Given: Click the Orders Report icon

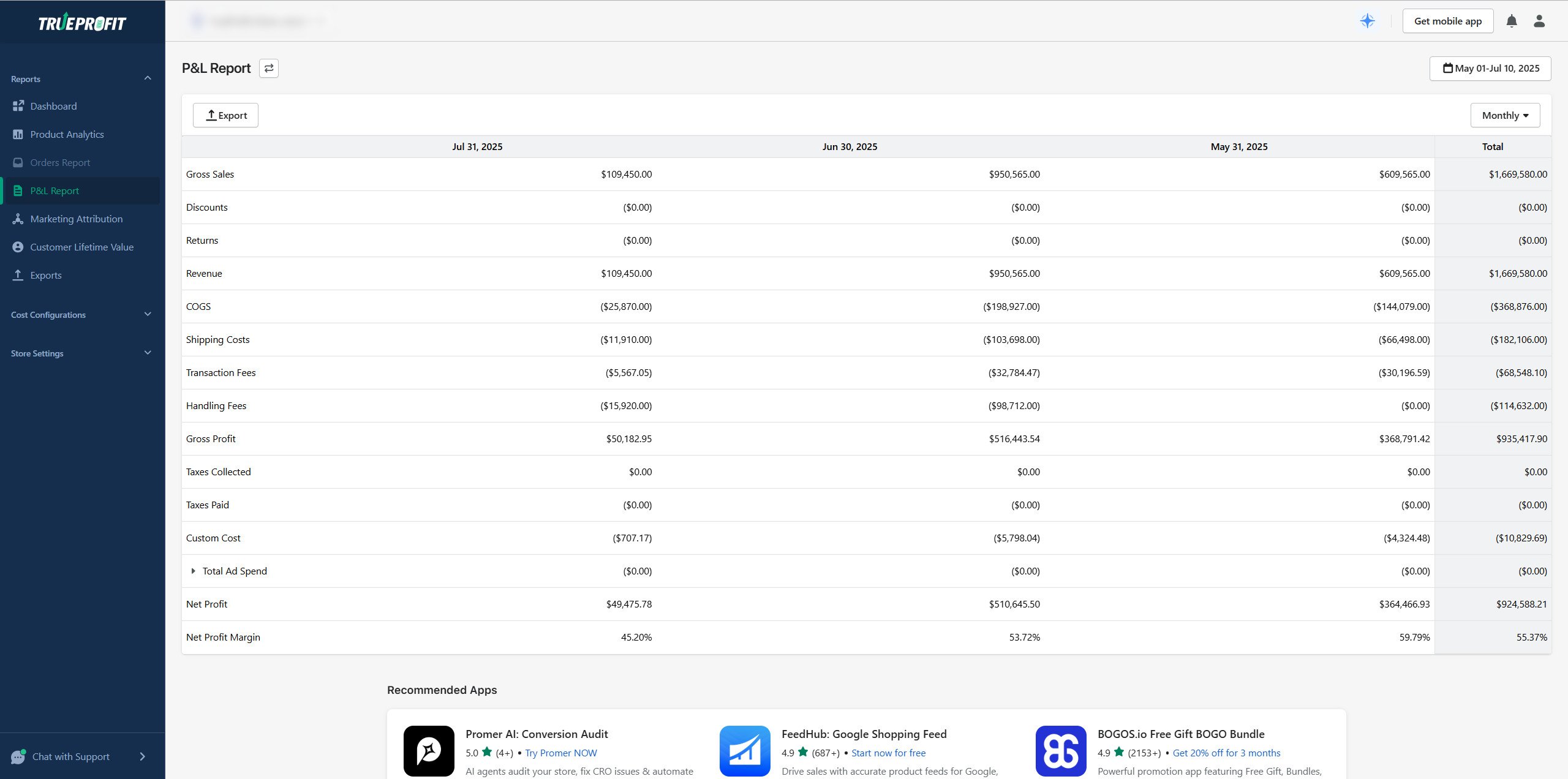Looking at the screenshot, I should pyautogui.click(x=18, y=162).
